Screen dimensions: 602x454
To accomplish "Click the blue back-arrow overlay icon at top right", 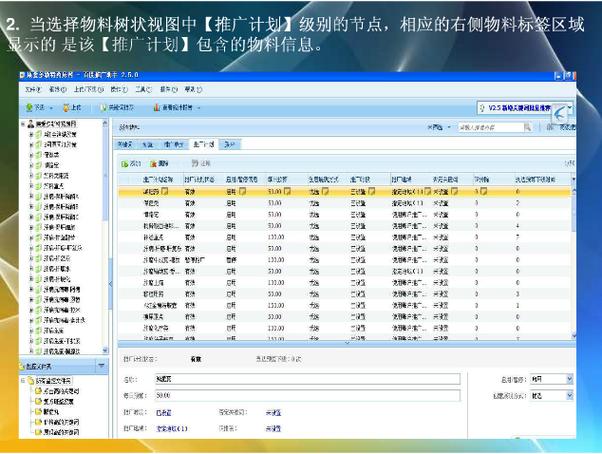I will point(560,114).
